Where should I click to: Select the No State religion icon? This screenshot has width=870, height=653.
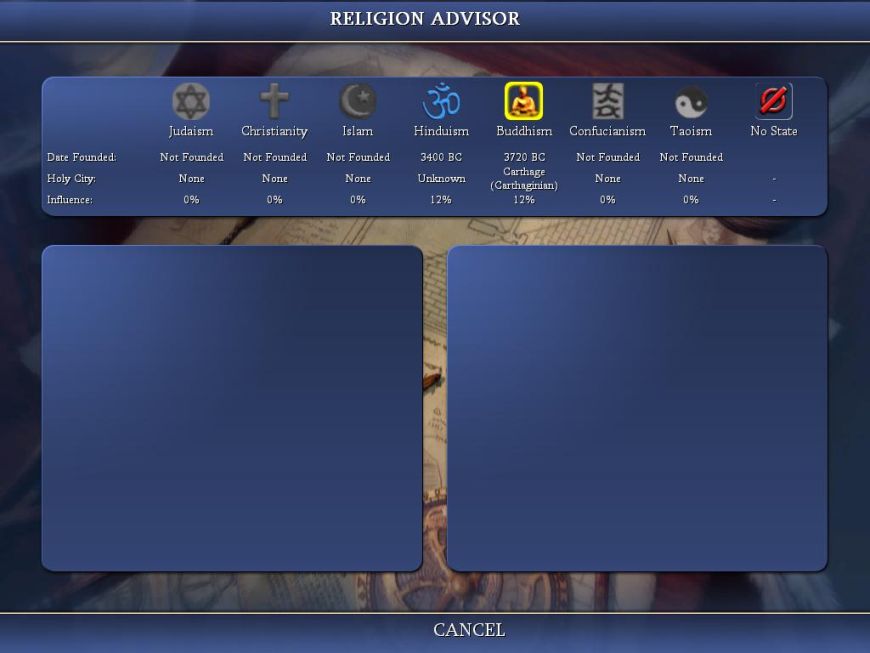click(773, 101)
